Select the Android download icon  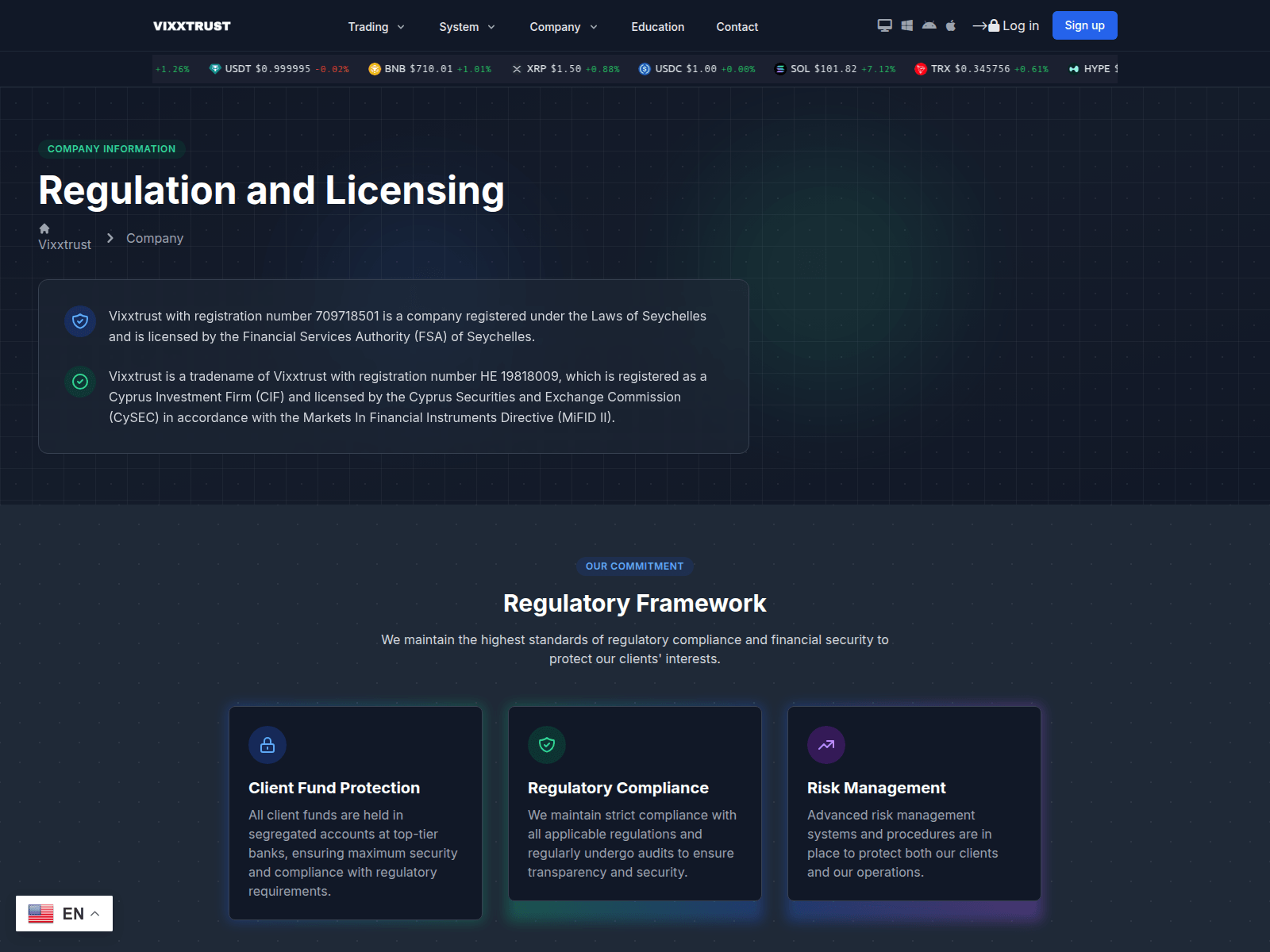(929, 25)
